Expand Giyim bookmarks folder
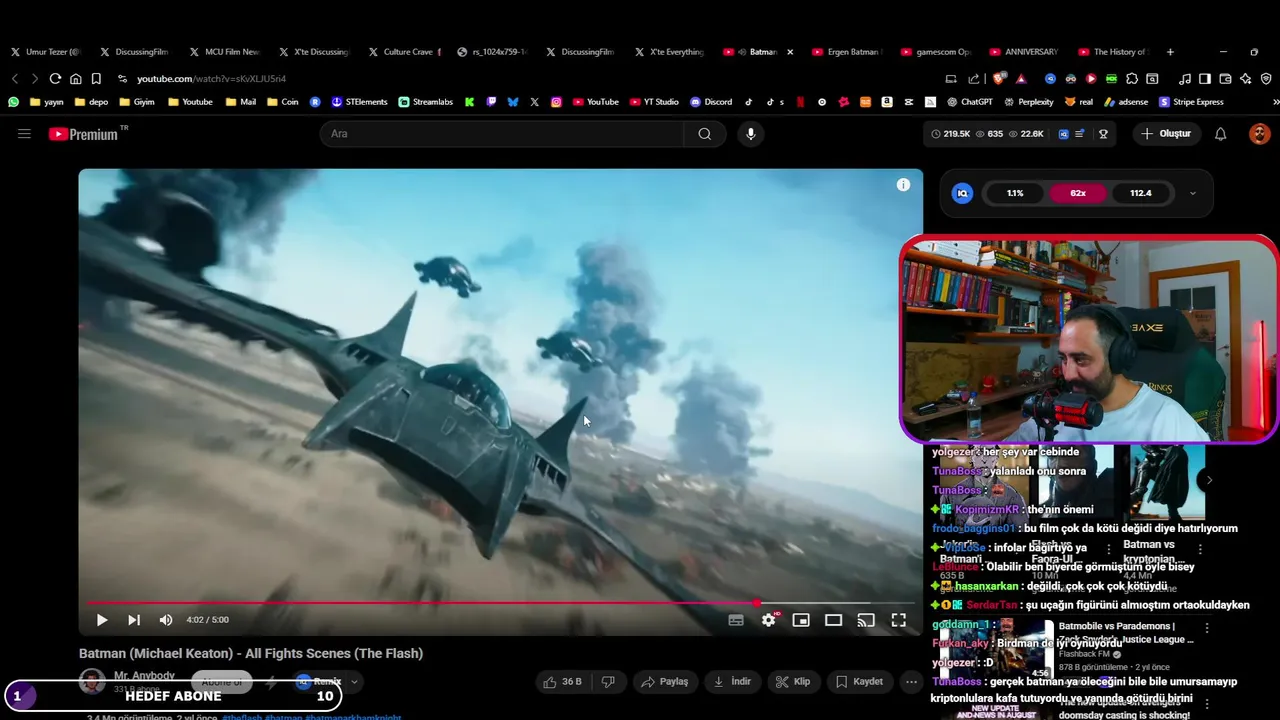Viewport: 1280px width, 720px height. click(137, 102)
